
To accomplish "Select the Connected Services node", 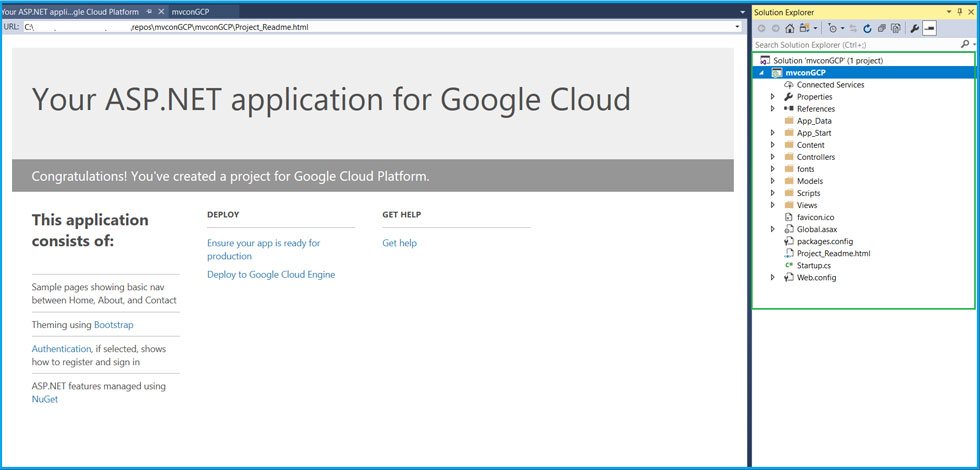I will [830, 85].
